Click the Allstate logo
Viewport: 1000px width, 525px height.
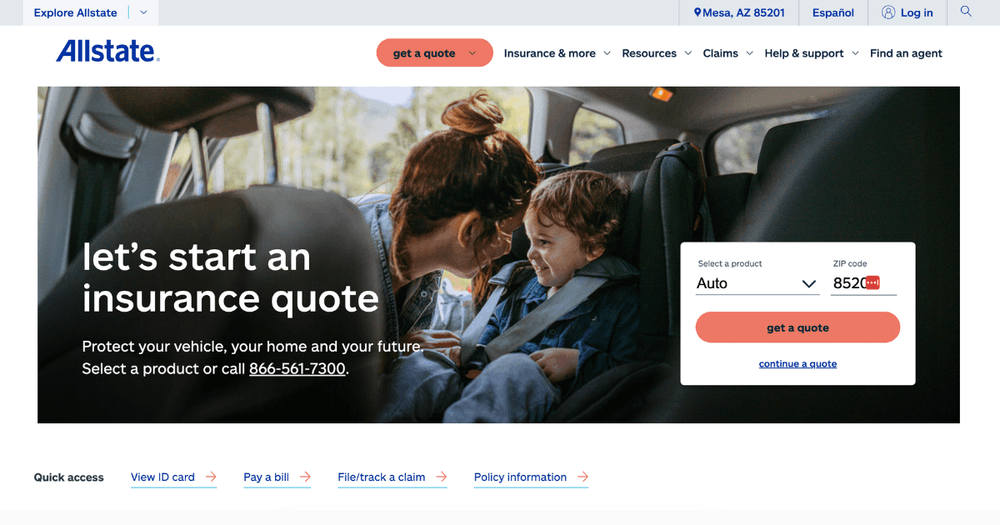click(x=107, y=51)
